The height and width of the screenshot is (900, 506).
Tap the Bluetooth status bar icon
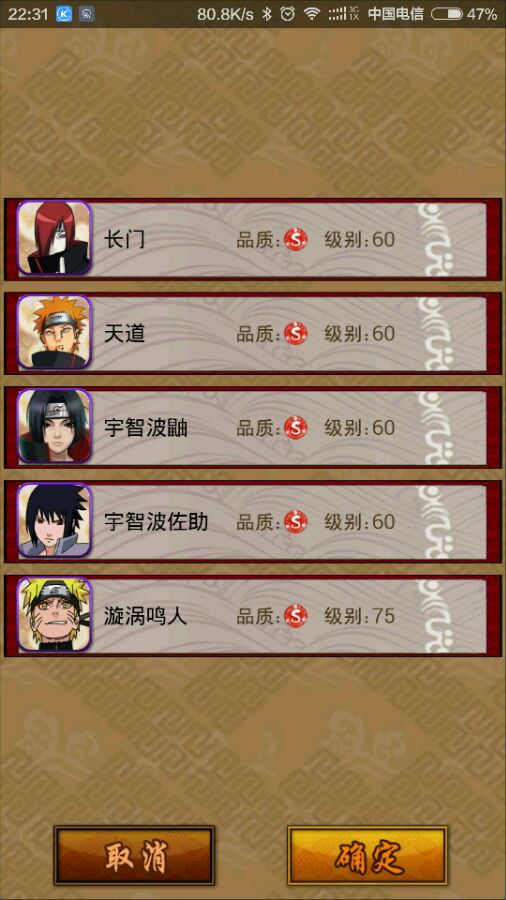pyautogui.click(x=267, y=14)
